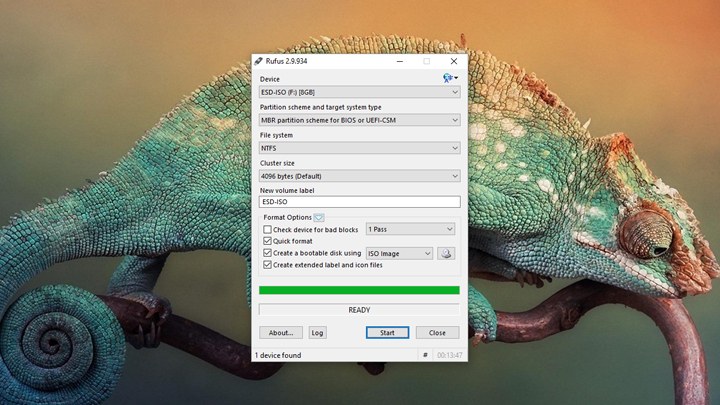The width and height of the screenshot is (720, 405).
Task: Minimize the Rufus window
Action: point(400,61)
